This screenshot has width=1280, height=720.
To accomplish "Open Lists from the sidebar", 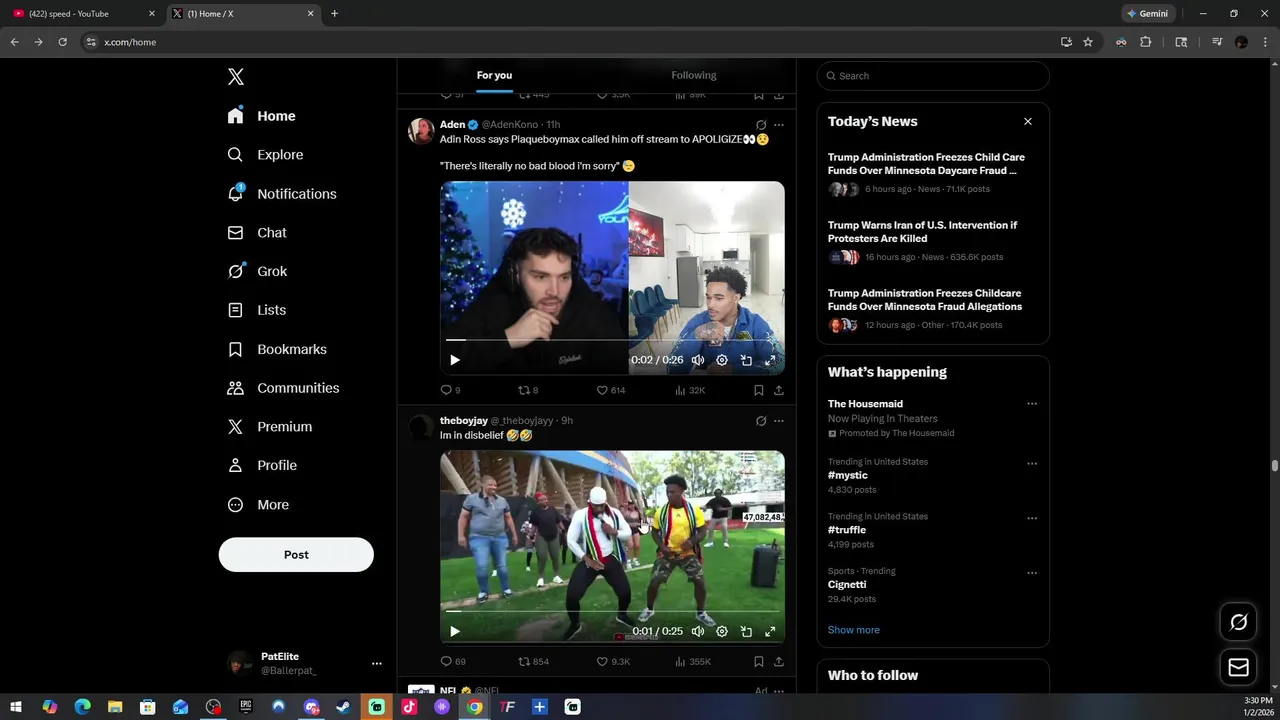I will [257, 310].
